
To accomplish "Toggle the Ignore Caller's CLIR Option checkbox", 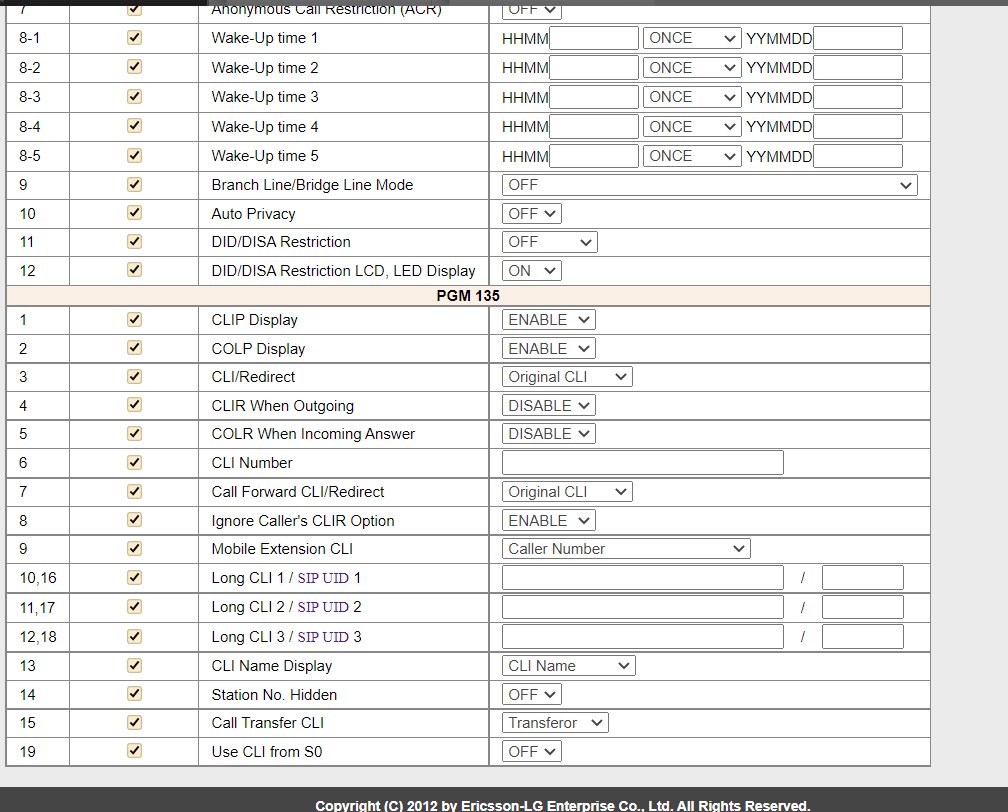I will [x=134, y=521].
